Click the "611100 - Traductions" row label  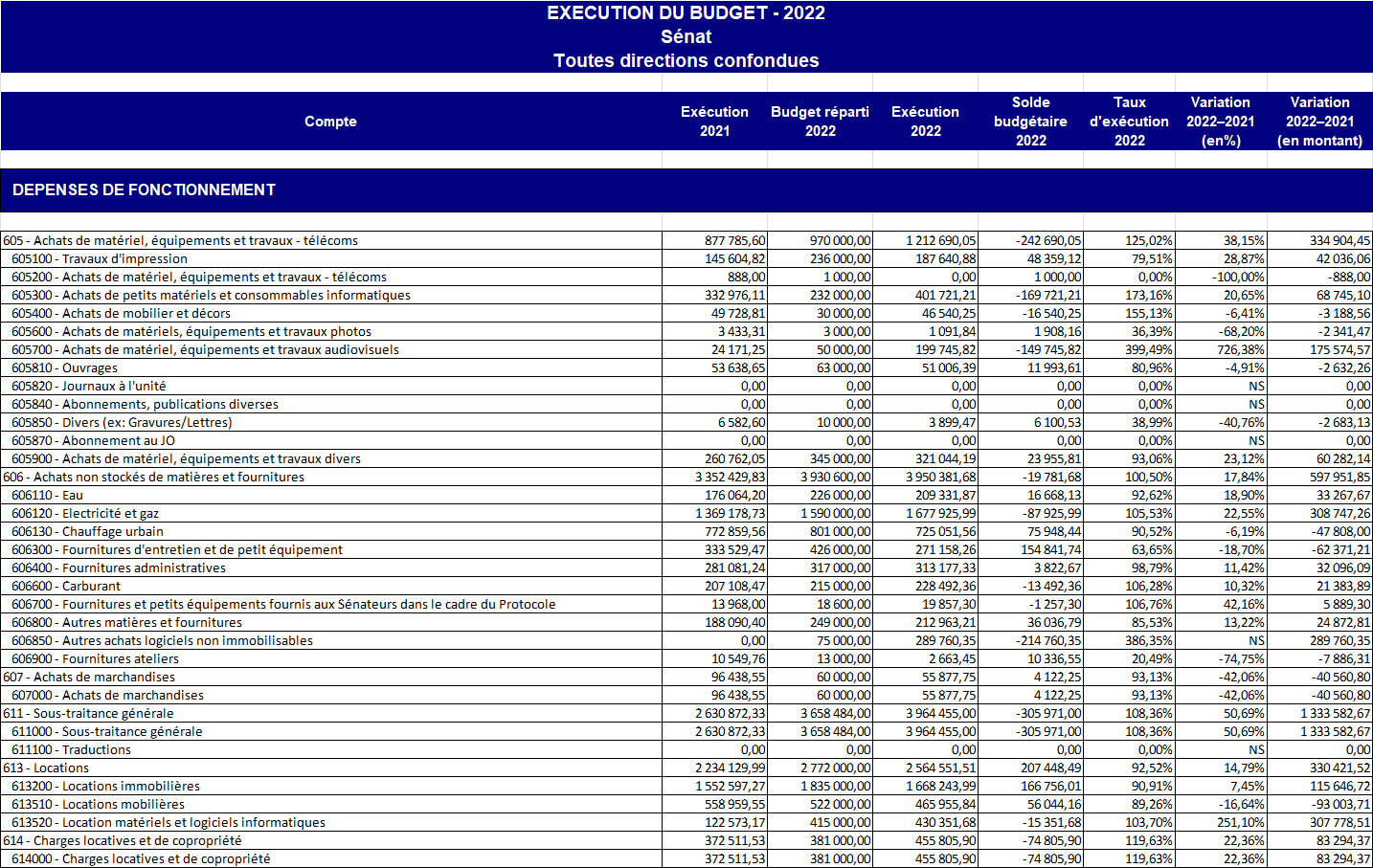pyautogui.click(x=72, y=750)
